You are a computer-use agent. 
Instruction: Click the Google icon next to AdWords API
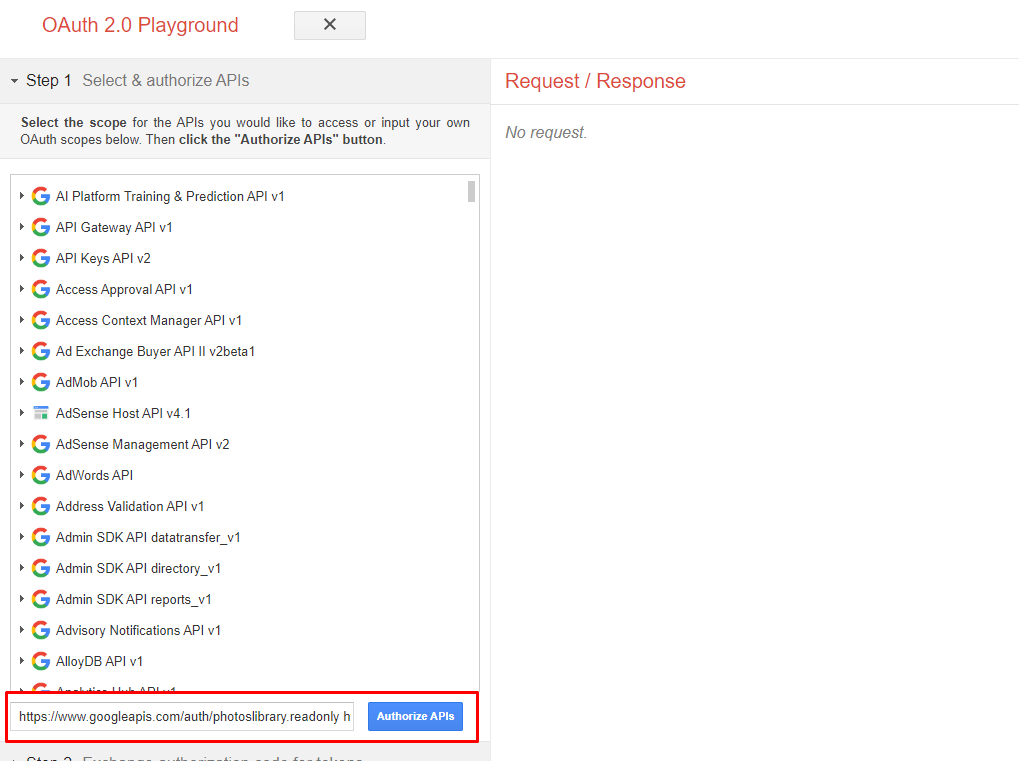[x=40, y=474]
